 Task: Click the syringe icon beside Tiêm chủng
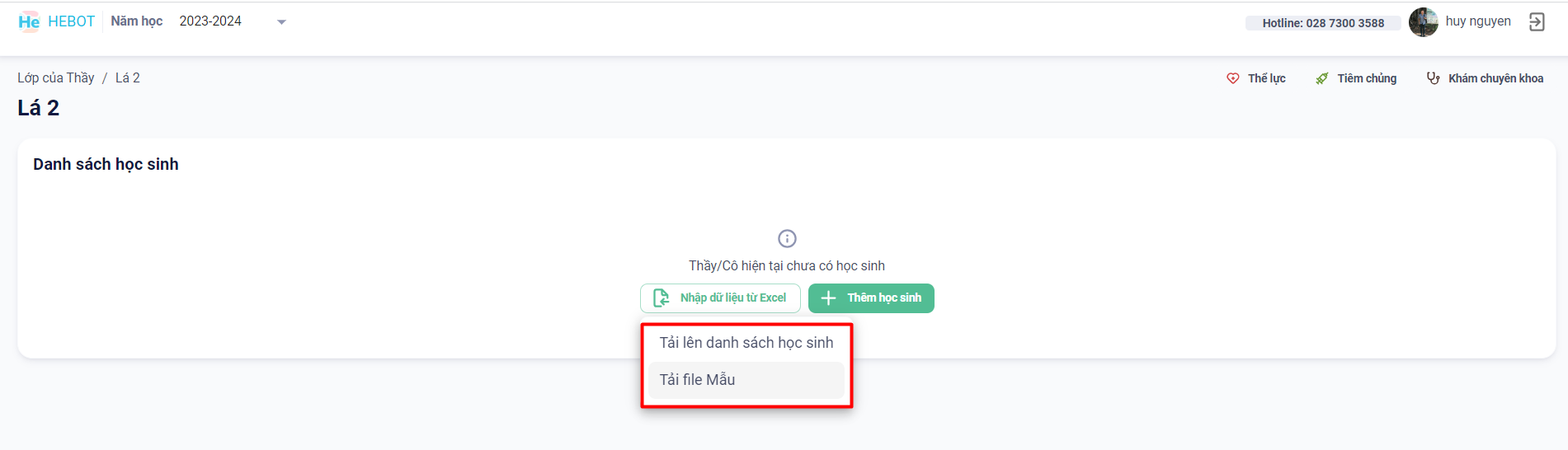point(1322,78)
